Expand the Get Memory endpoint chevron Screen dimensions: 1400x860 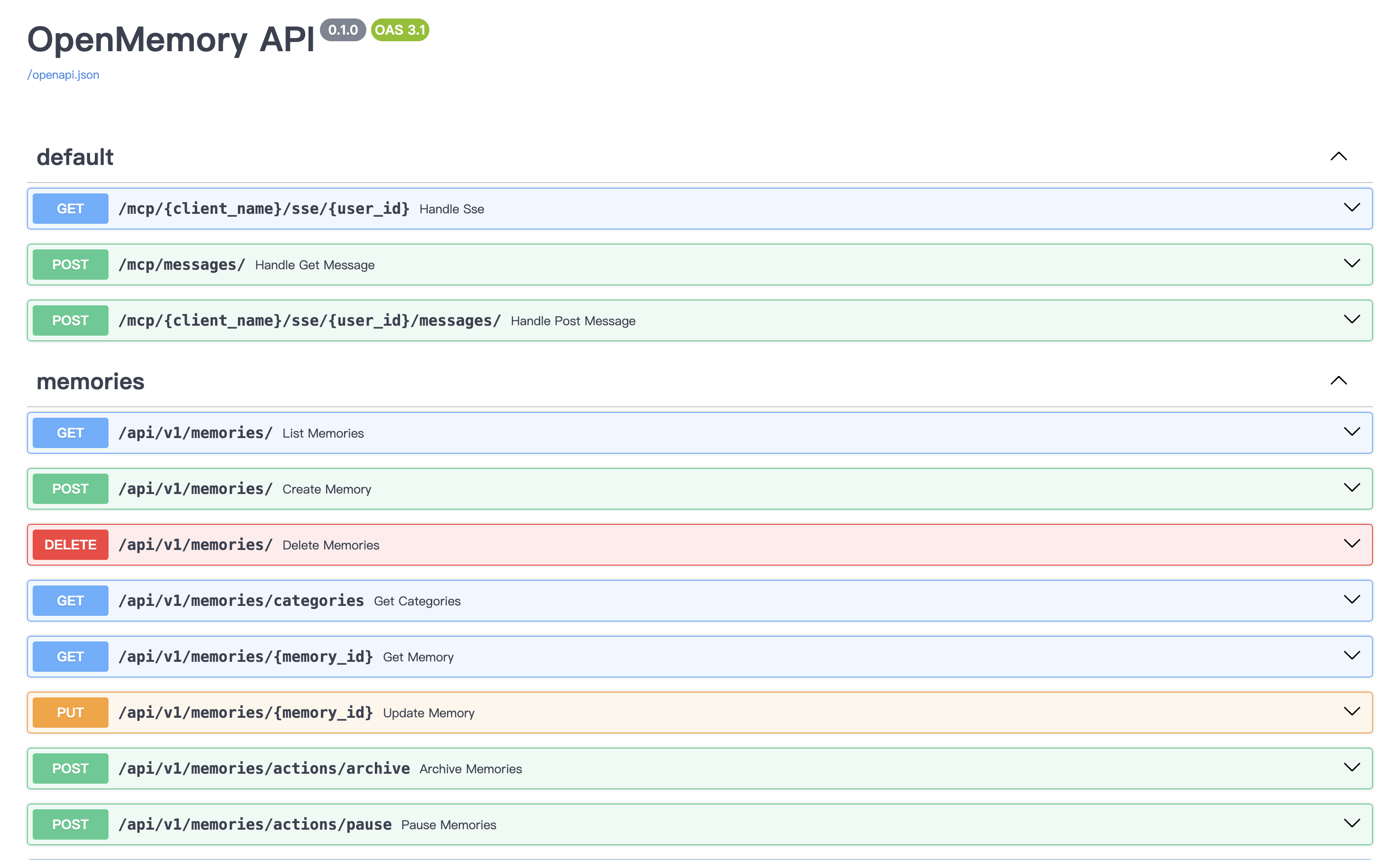click(x=1352, y=655)
